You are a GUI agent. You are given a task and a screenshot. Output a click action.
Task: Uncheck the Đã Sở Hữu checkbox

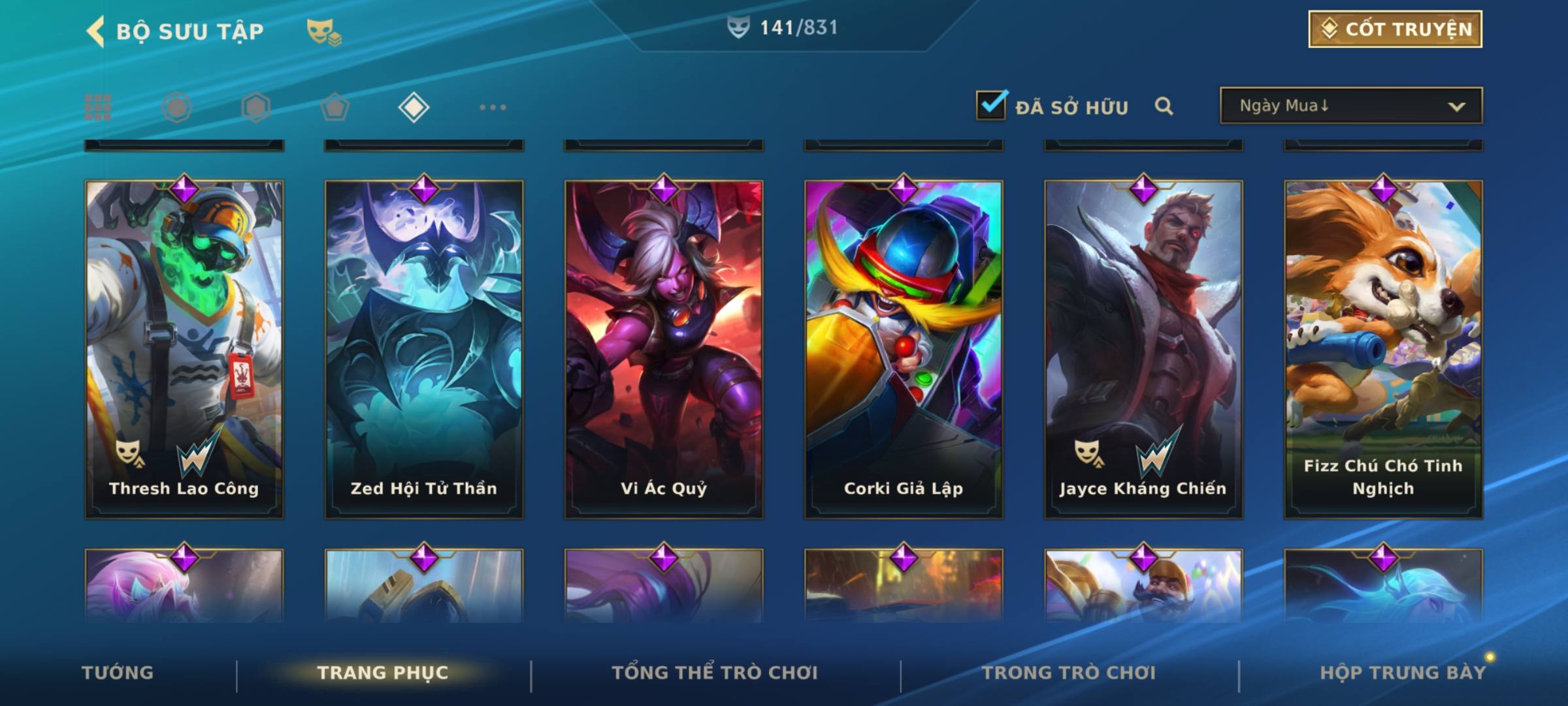(x=991, y=105)
